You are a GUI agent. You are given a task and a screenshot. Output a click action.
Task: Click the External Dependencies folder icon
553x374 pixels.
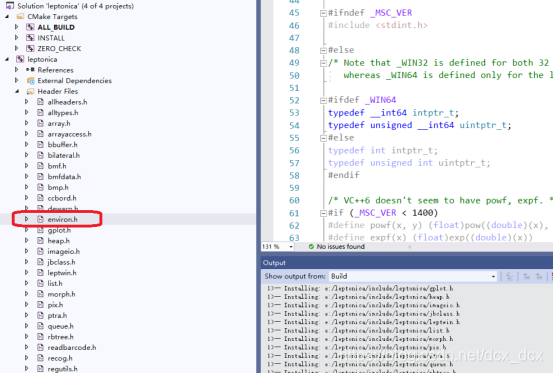(x=30, y=80)
